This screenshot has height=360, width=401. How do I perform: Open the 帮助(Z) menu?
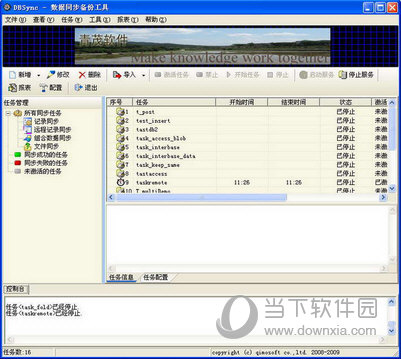click(x=156, y=20)
